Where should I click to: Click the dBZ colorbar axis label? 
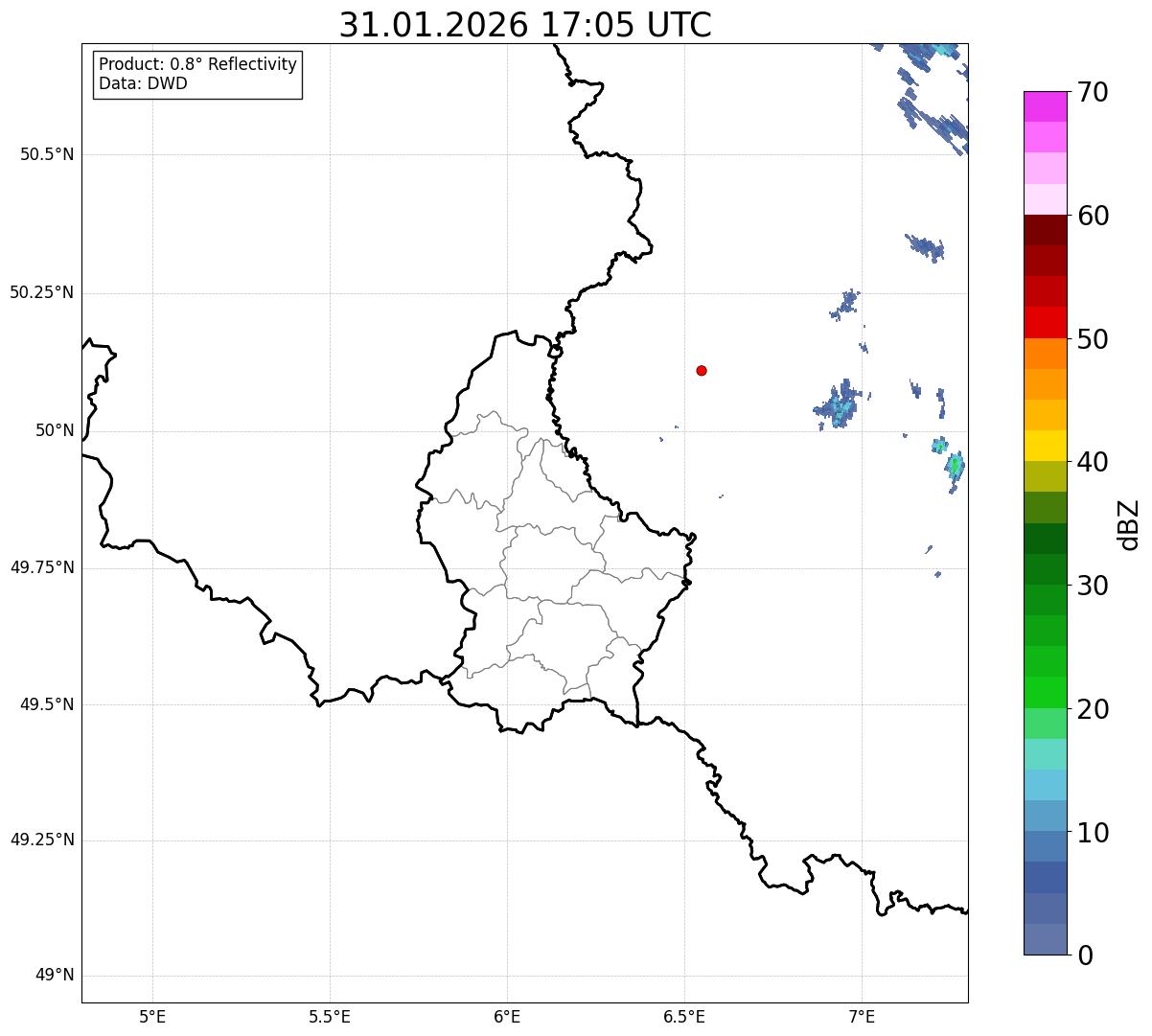point(1129,523)
